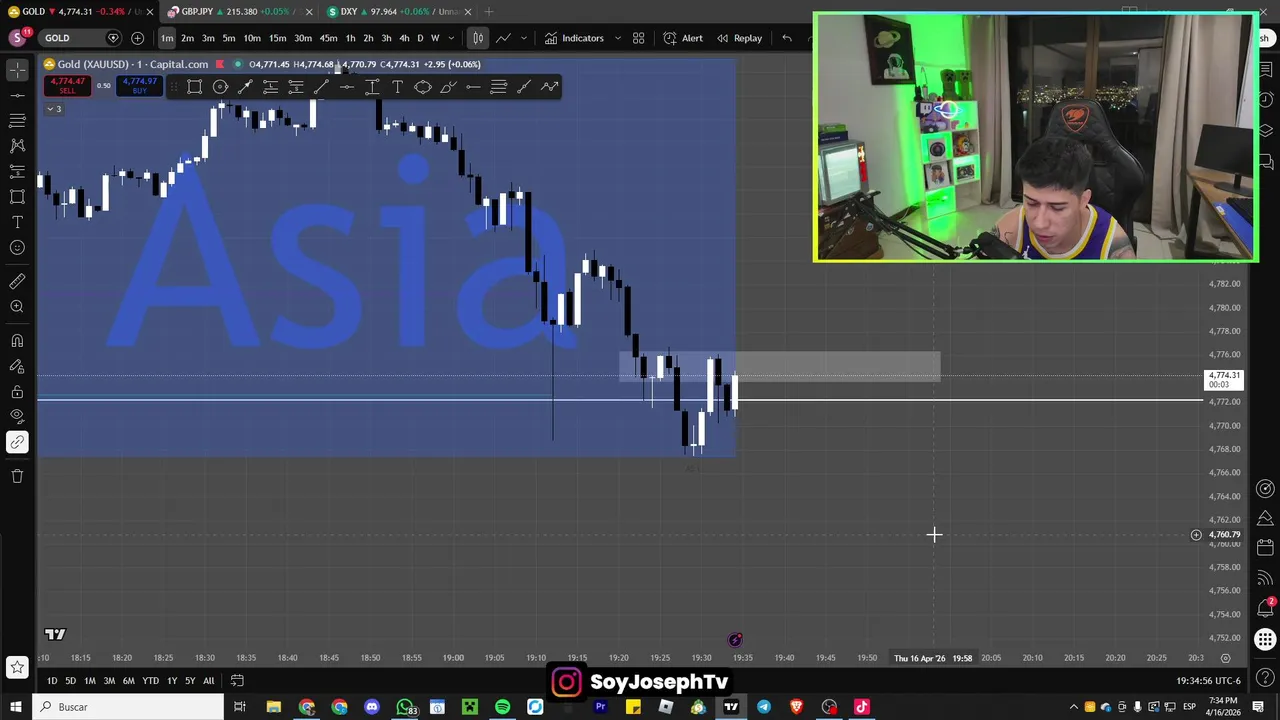Select the 1m timeframe
The image size is (1280, 720).
167,38
